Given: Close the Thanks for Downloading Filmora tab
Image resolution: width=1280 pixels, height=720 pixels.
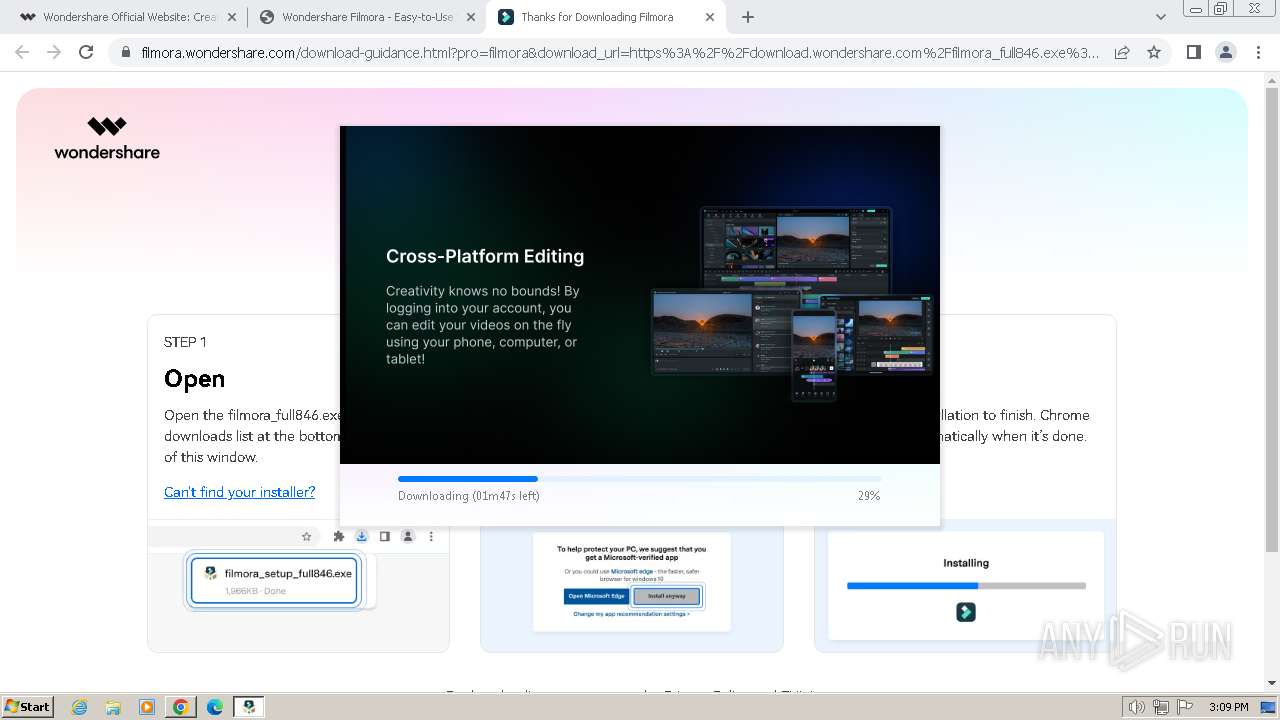Looking at the screenshot, I should click(x=710, y=17).
